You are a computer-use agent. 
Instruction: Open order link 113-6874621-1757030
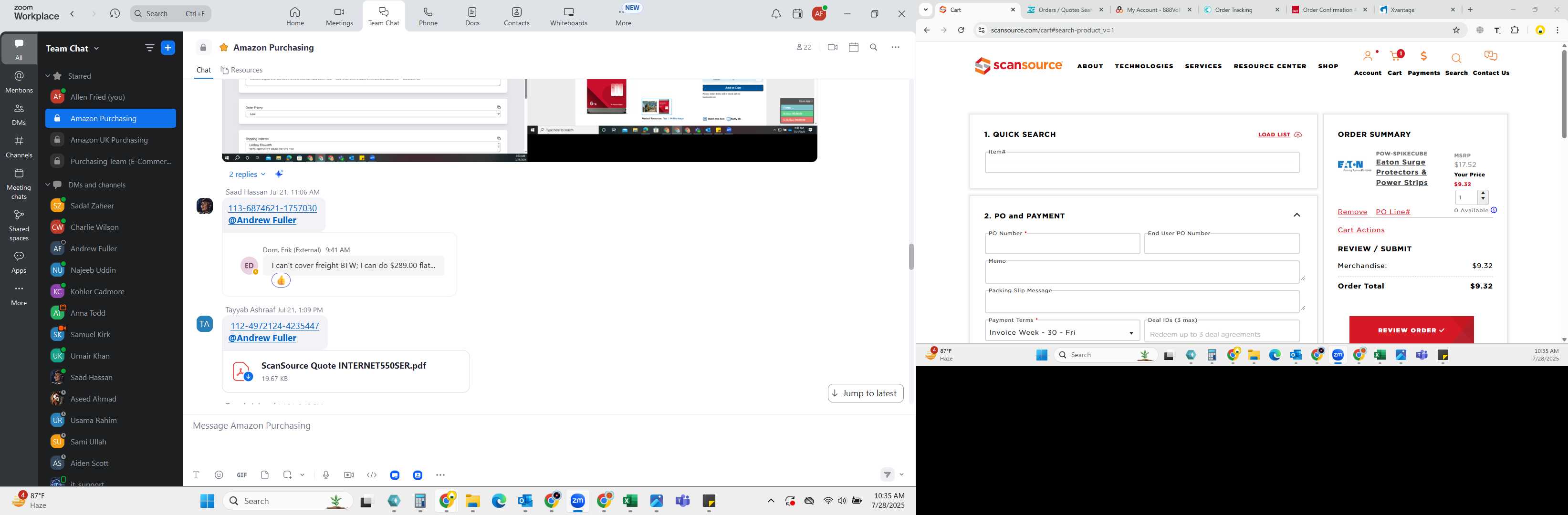(272, 208)
